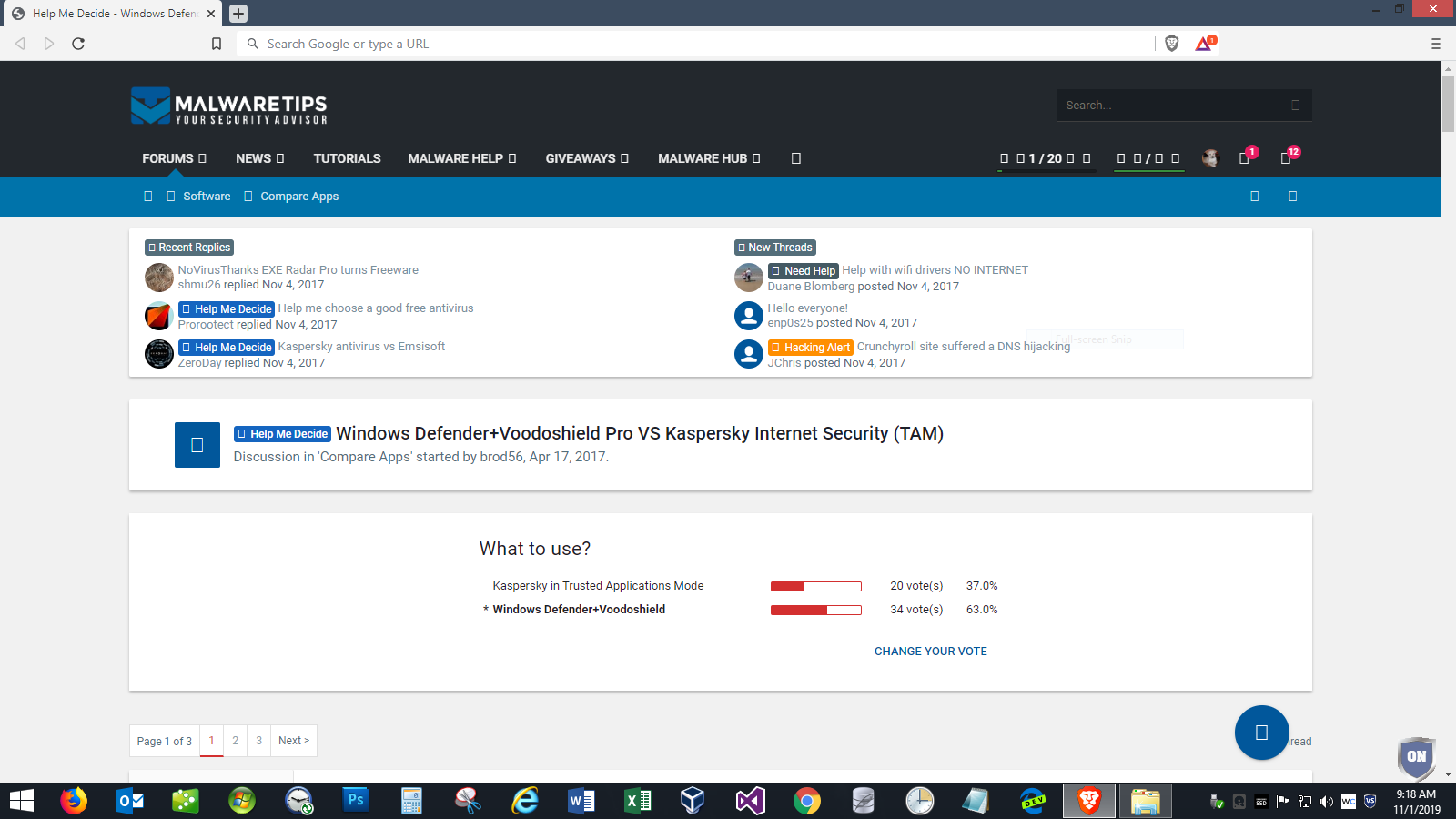Screen dimensions: 1456x819
Task: Launch Photoshop from the taskbar
Action: pos(355,801)
